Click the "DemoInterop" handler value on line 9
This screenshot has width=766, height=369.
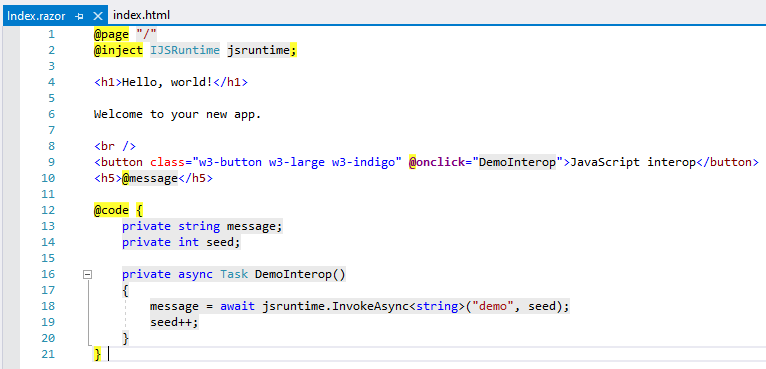(518, 162)
